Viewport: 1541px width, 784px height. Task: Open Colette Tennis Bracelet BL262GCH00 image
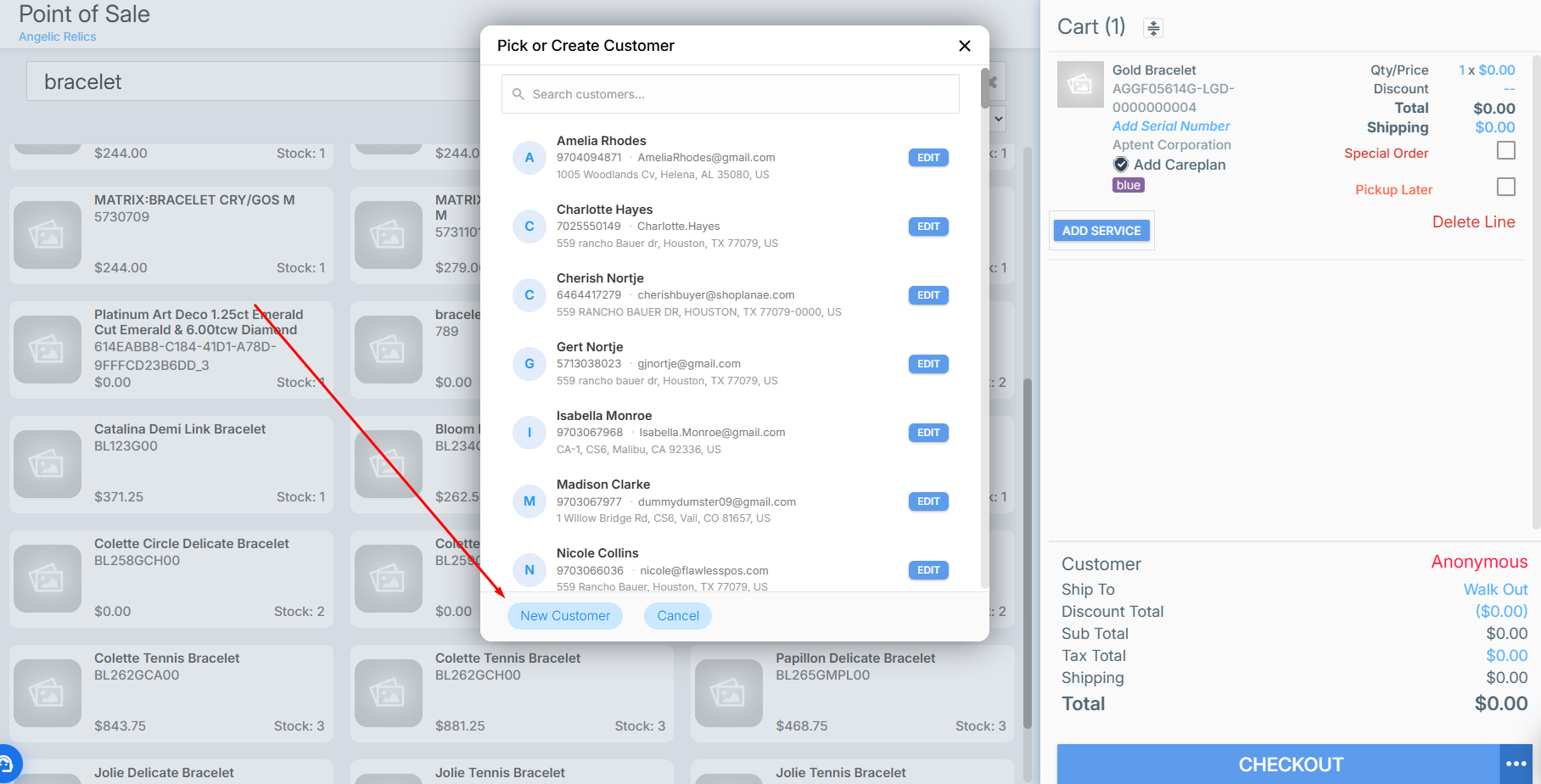[x=389, y=693]
